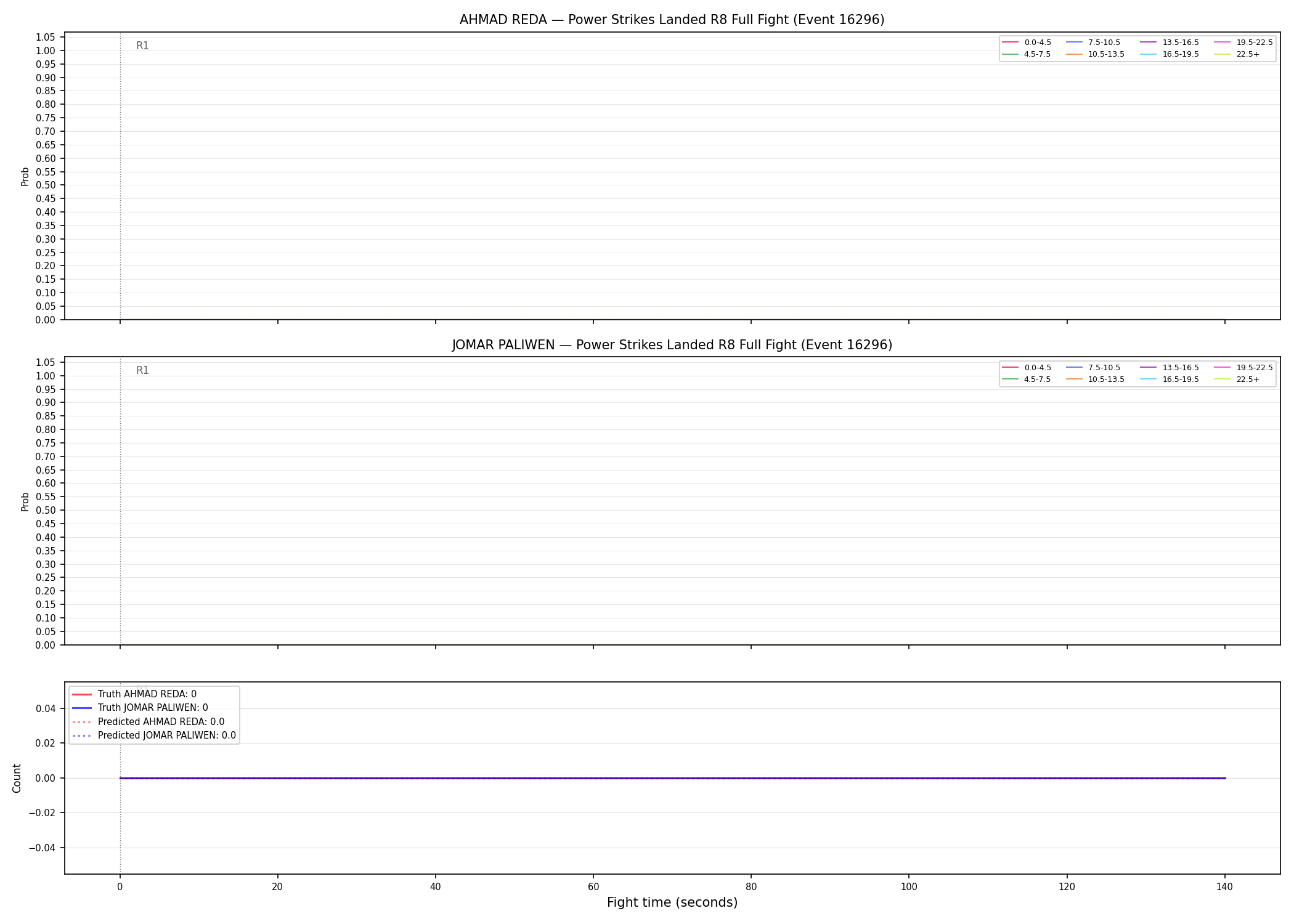Viewport: 1294px width, 924px height.
Task: Click '13.5-16.5' legend label in AHMAD REDA chart
Action: point(1181,43)
